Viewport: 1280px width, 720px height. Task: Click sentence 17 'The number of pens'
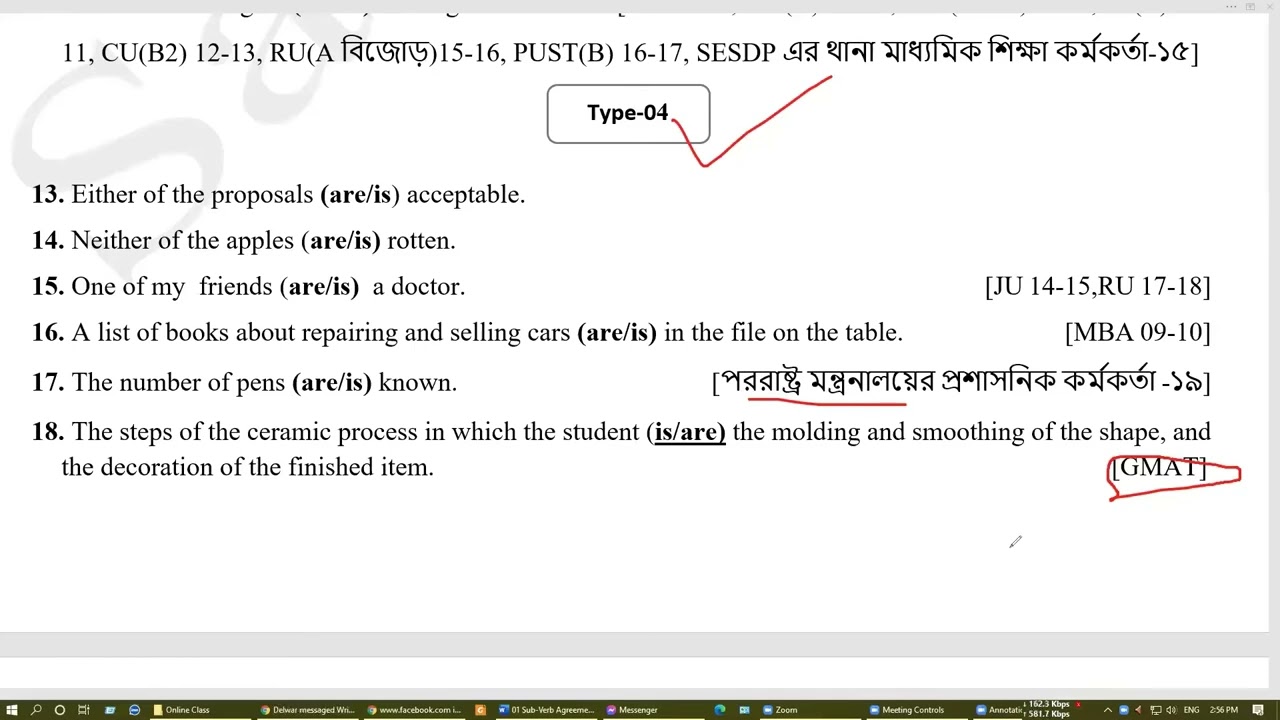[245, 382]
